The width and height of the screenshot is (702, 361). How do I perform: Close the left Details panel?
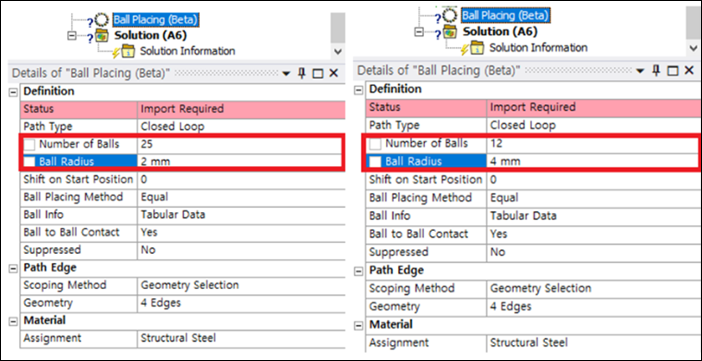tap(334, 73)
